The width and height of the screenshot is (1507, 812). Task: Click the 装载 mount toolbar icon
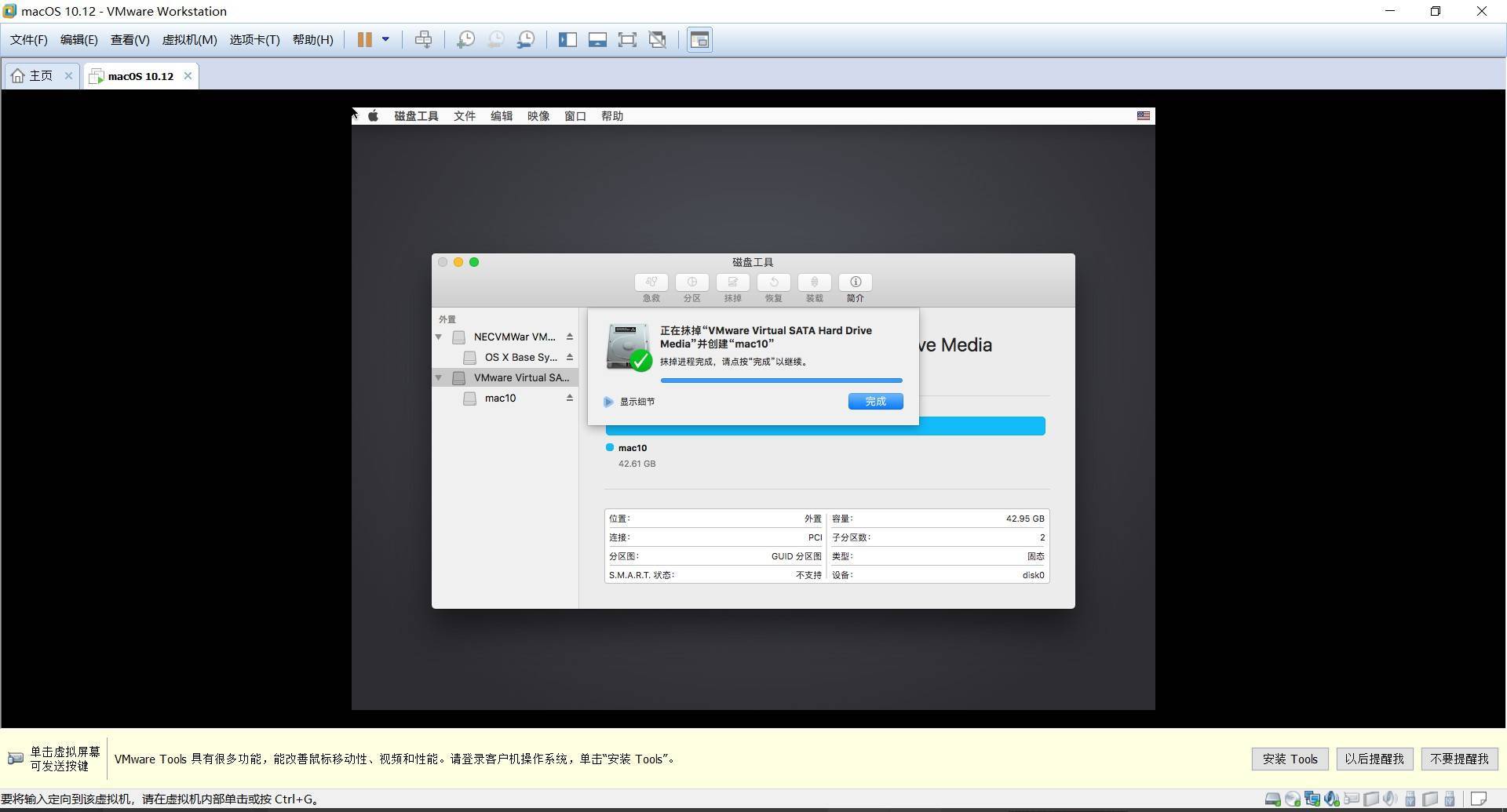815,282
